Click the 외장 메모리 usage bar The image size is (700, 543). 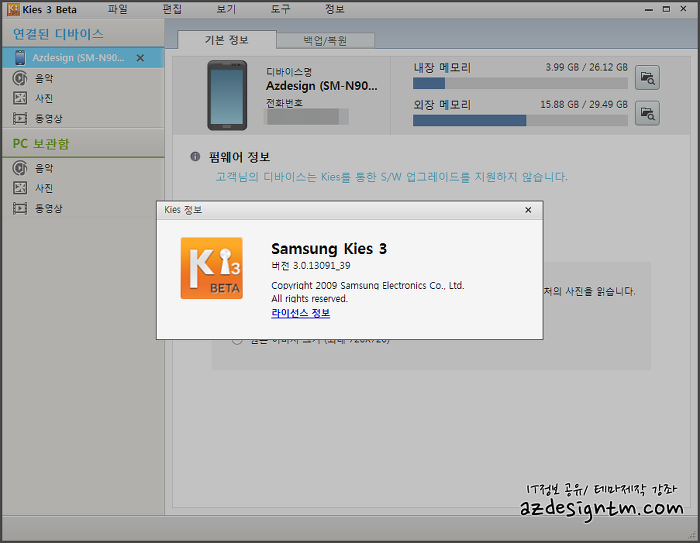tap(520, 120)
